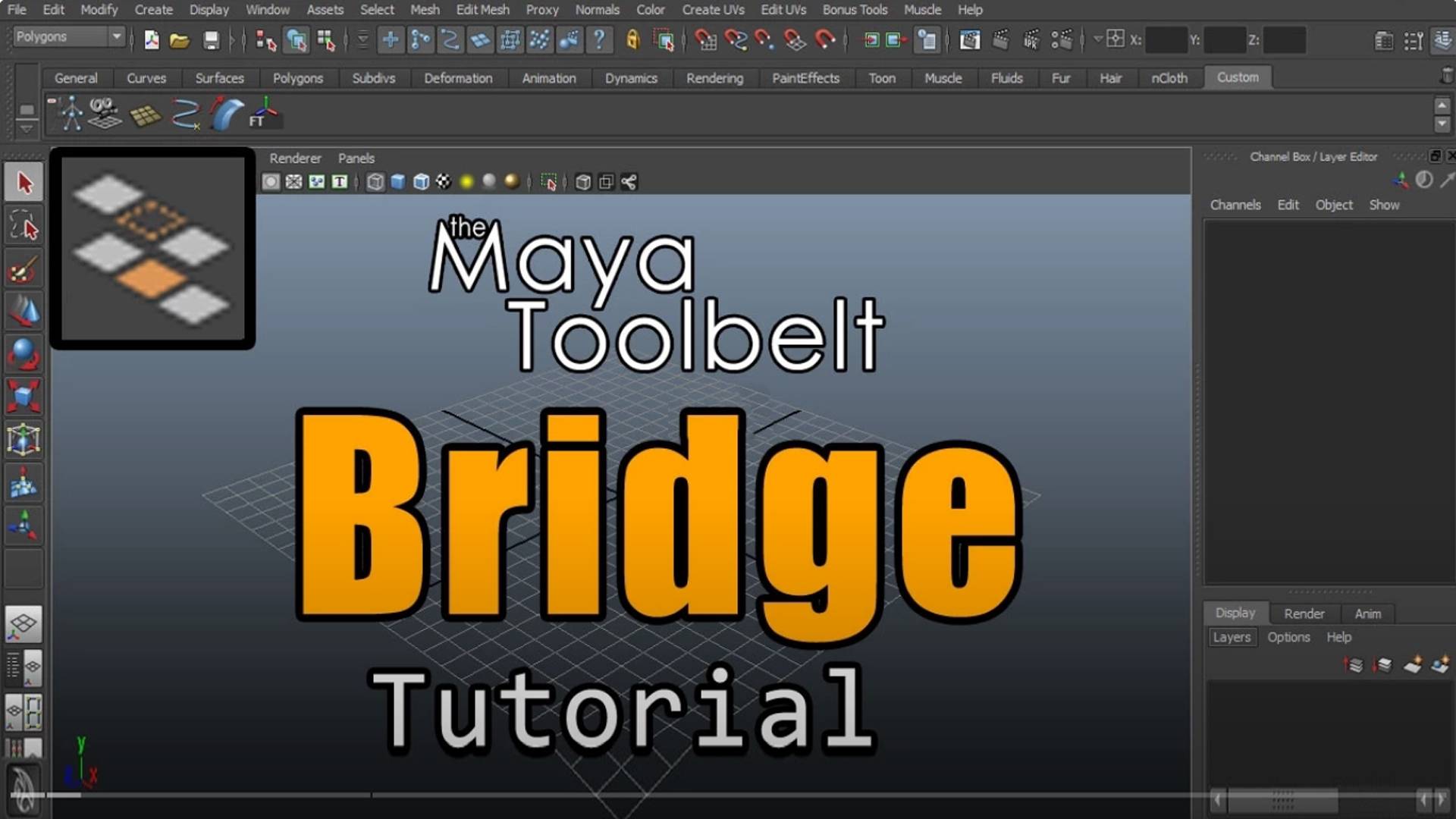Click the select by hierarchy icon
This screenshot has height=819, width=1456.
265,39
